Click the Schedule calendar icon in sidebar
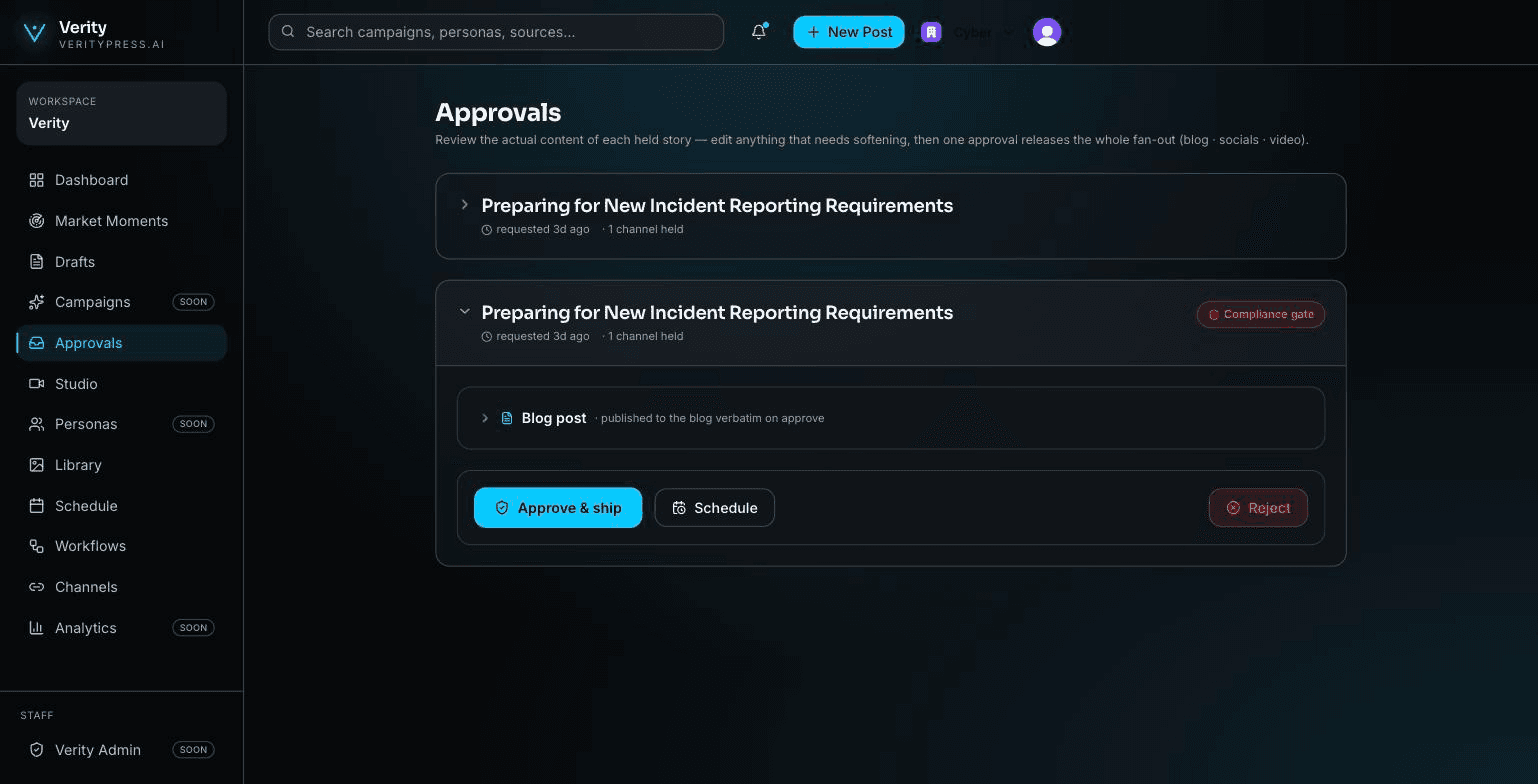The width and height of the screenshot is (1538, 784). point(37,506)
